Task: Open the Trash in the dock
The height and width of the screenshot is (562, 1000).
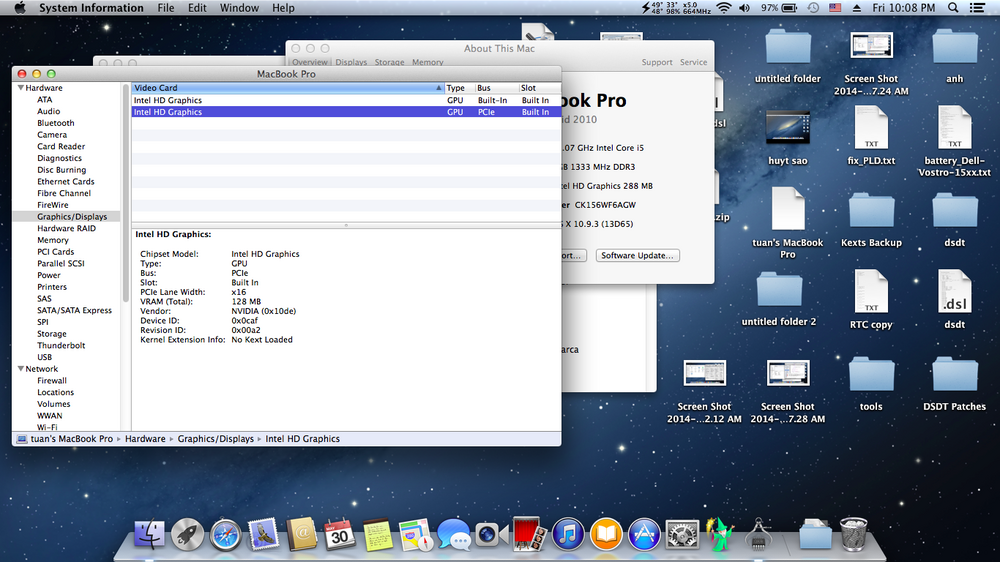Action: [854, 534]
